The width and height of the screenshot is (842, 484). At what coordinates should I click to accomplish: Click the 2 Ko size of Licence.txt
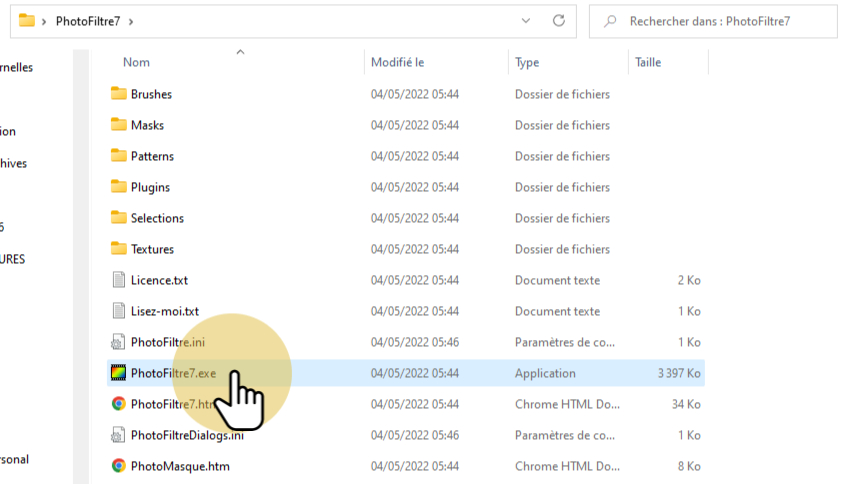click(x=689, y=280)
